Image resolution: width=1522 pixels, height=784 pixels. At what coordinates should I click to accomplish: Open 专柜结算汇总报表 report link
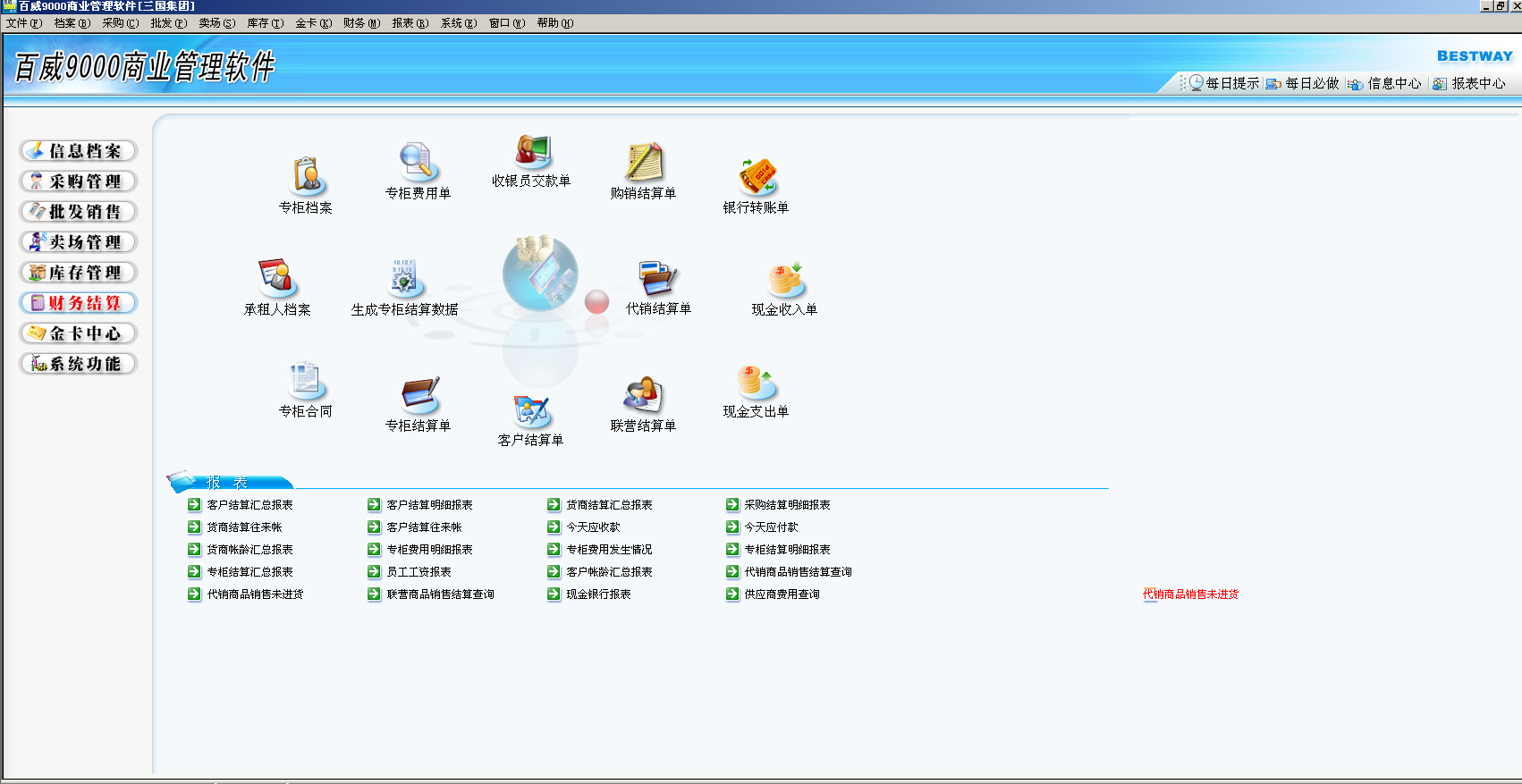250,572
